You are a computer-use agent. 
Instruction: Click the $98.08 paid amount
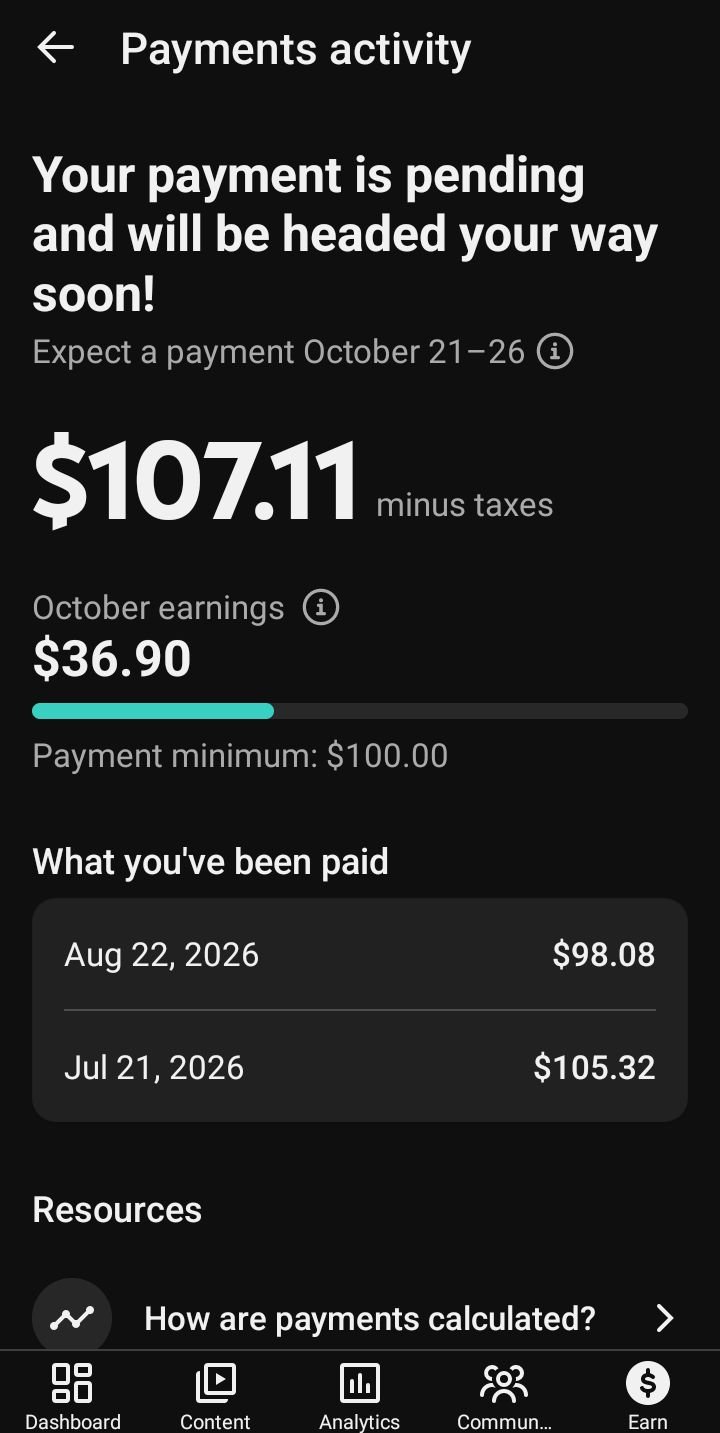[x=604, y=954]
